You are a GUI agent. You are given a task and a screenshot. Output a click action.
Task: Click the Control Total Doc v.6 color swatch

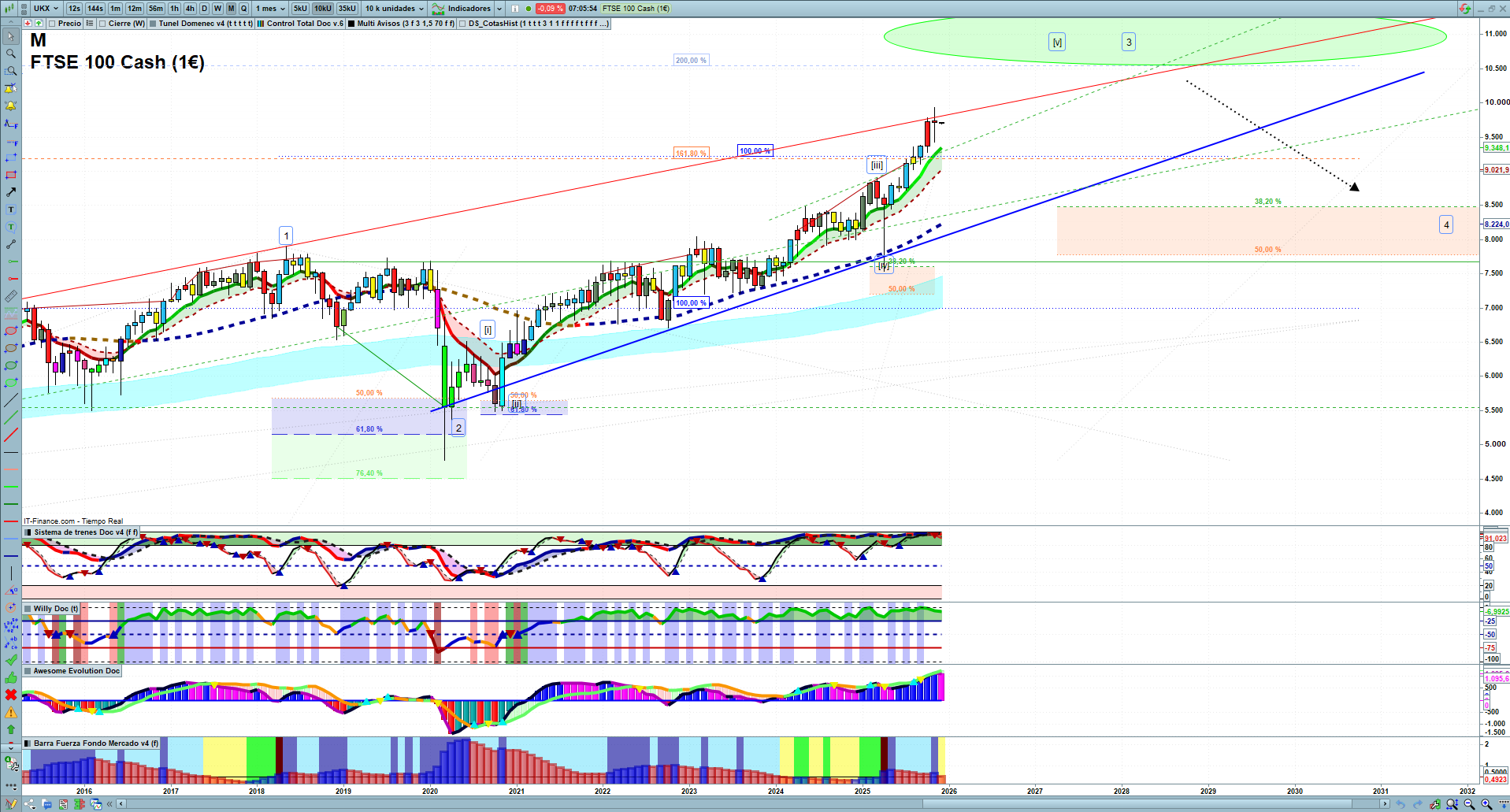click(261, 24)
